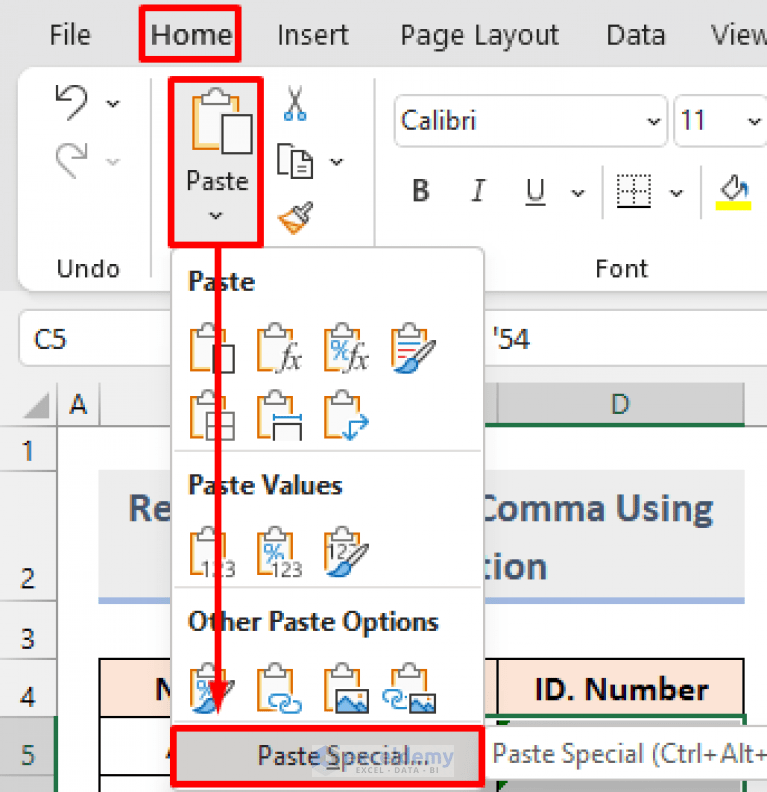
Task: Choose Paste Formulas fx icon
Action: pos(279,348)
